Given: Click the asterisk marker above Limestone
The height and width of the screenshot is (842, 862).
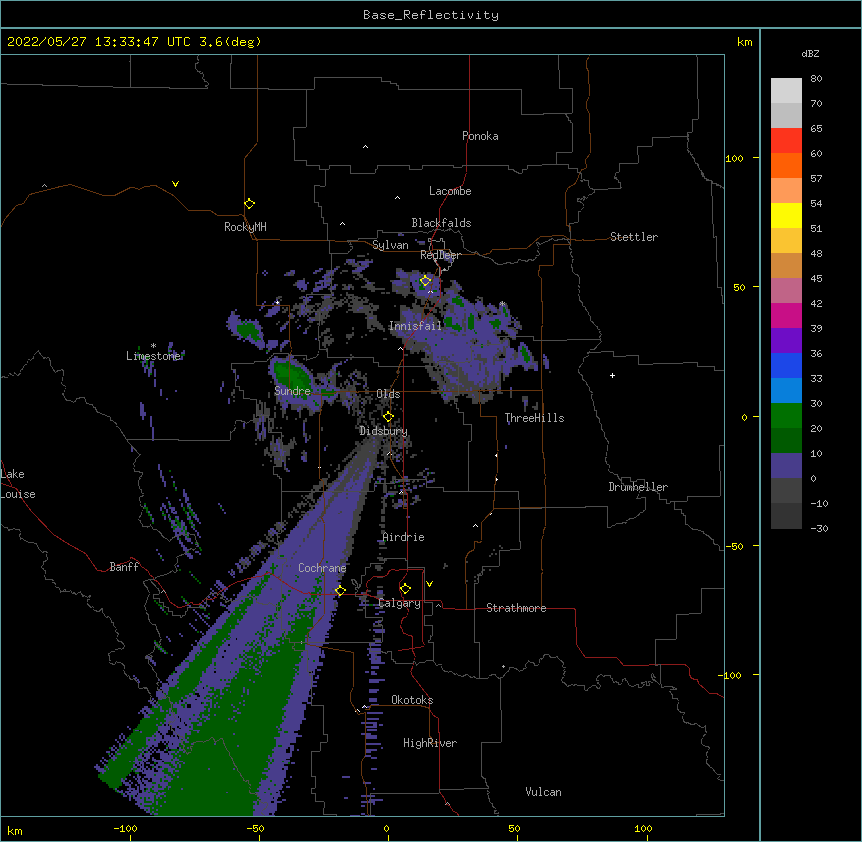Looking at the screenshot, I should pos(153,346).
